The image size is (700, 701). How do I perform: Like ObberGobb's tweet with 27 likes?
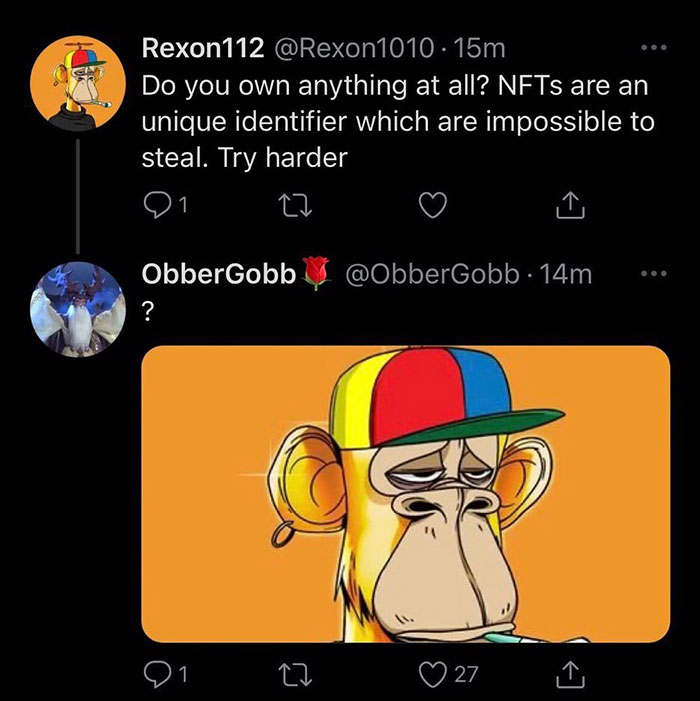[433, 675]
